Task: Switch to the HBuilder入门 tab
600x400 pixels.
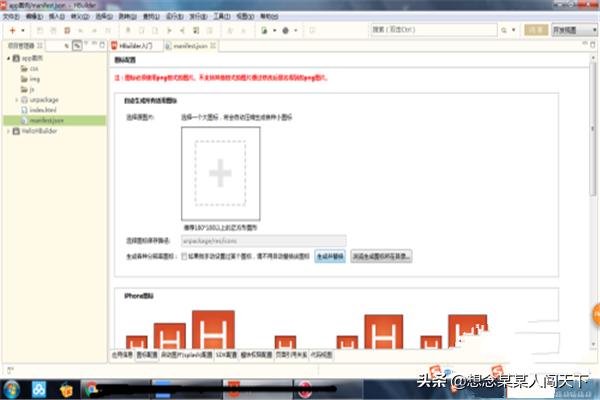Action: [x=134, y=46]
